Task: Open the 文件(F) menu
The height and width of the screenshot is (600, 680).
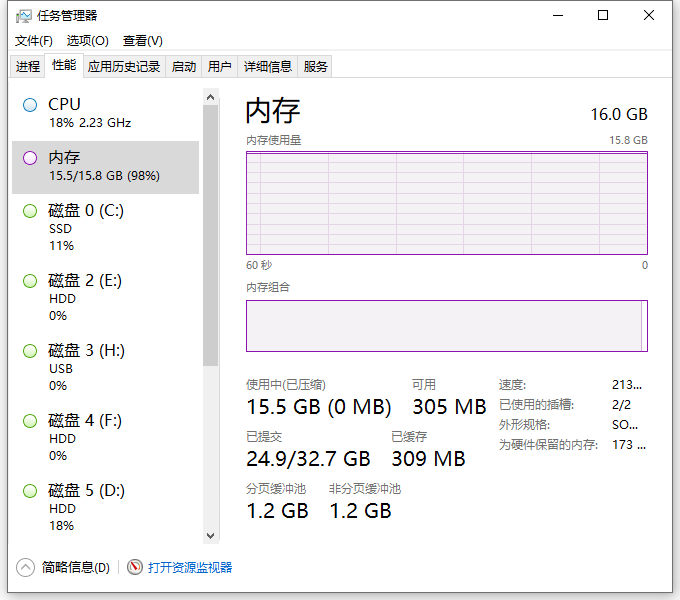Action: pyautogui.click(x=34, y=41)
